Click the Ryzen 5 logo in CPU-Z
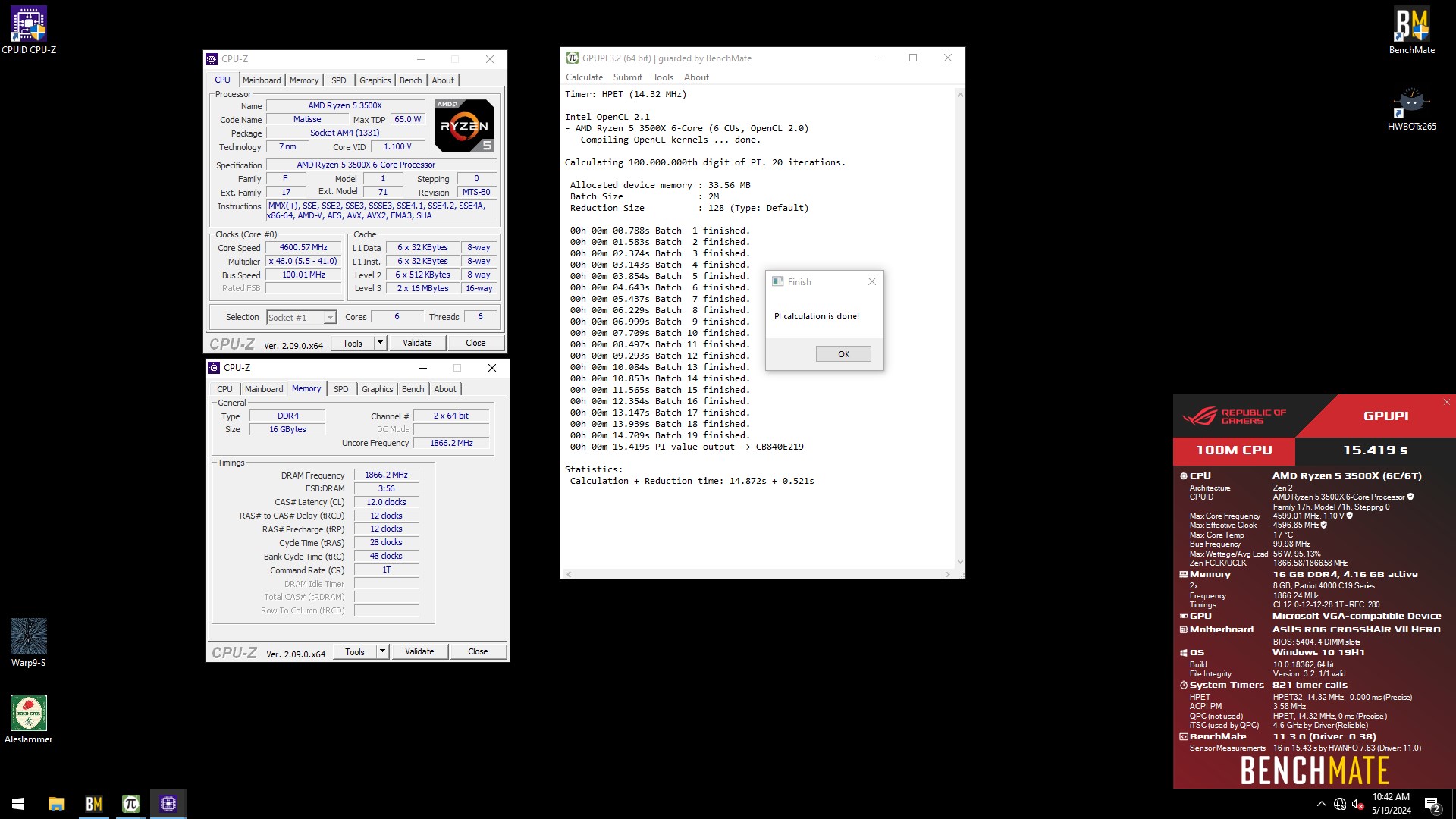Image resolution: width=1456 pixels, height=819 pixels. (x=465, y=125)
